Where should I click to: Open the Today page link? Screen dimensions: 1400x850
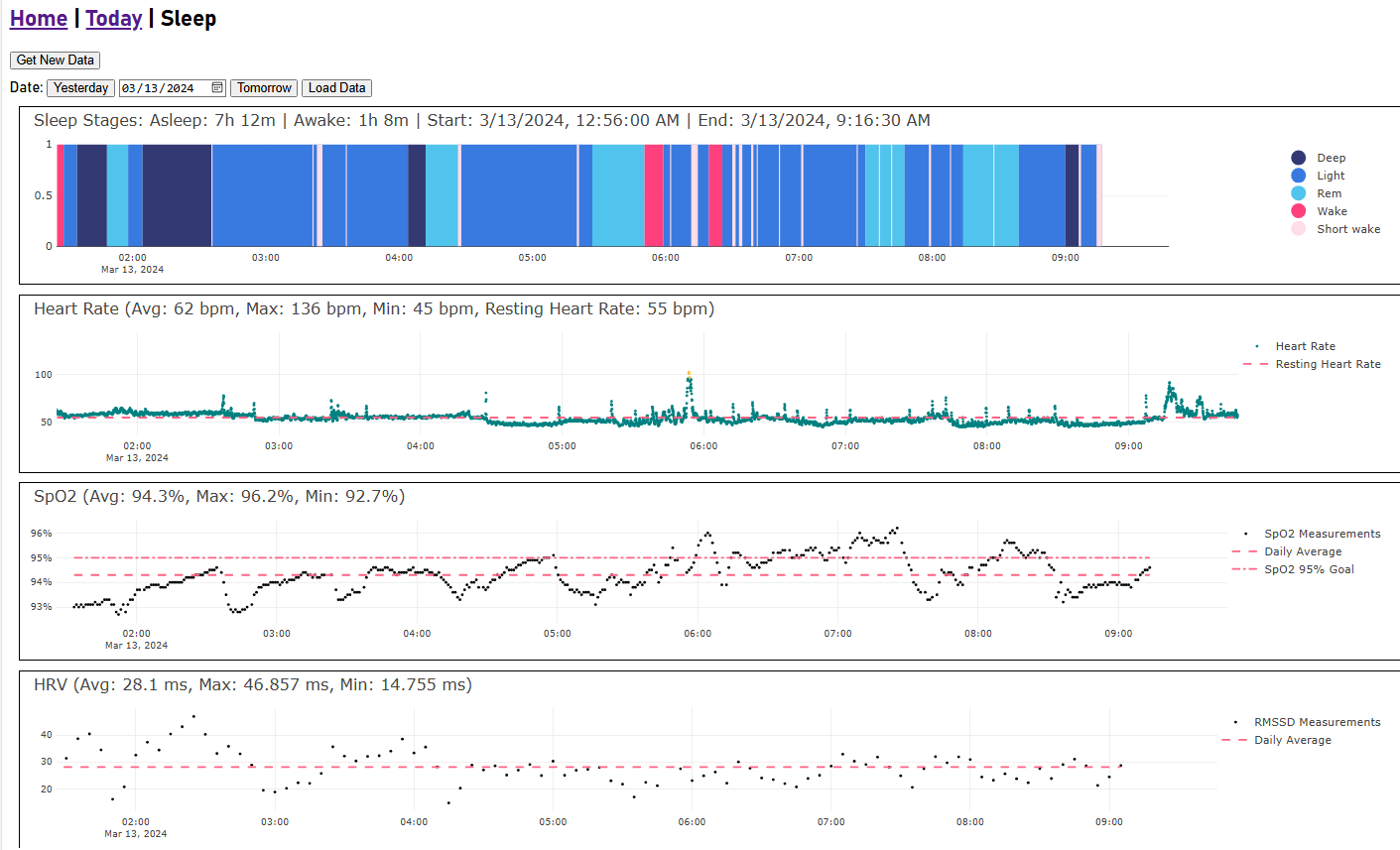(114, 19)
